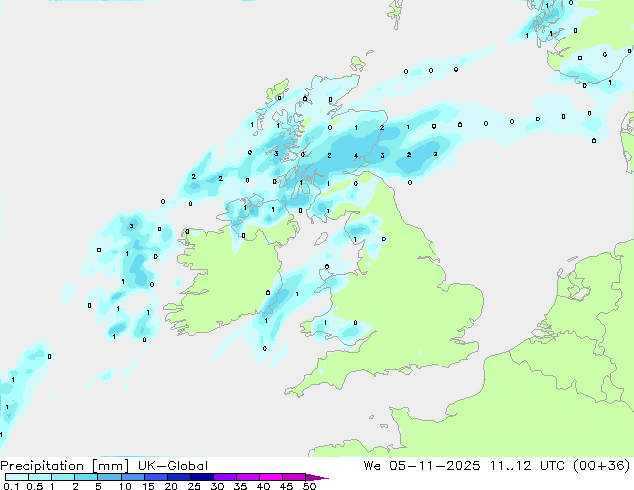Click the '0.5' legend tick label
634x490 pixels.
(x=35, y=486)
